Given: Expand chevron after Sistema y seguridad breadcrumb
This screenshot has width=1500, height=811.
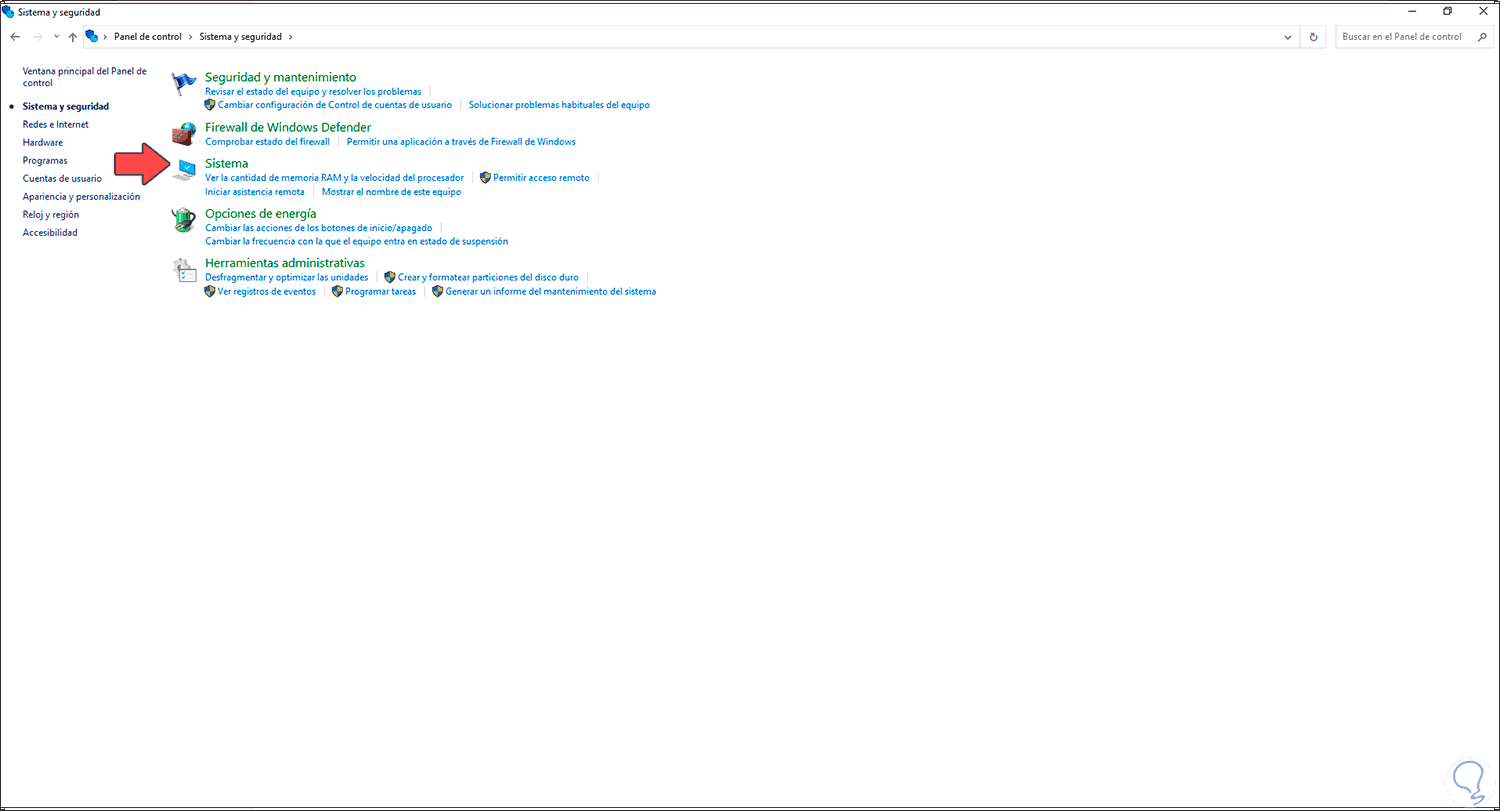Looking at the screenshot, I should [291, 37].
